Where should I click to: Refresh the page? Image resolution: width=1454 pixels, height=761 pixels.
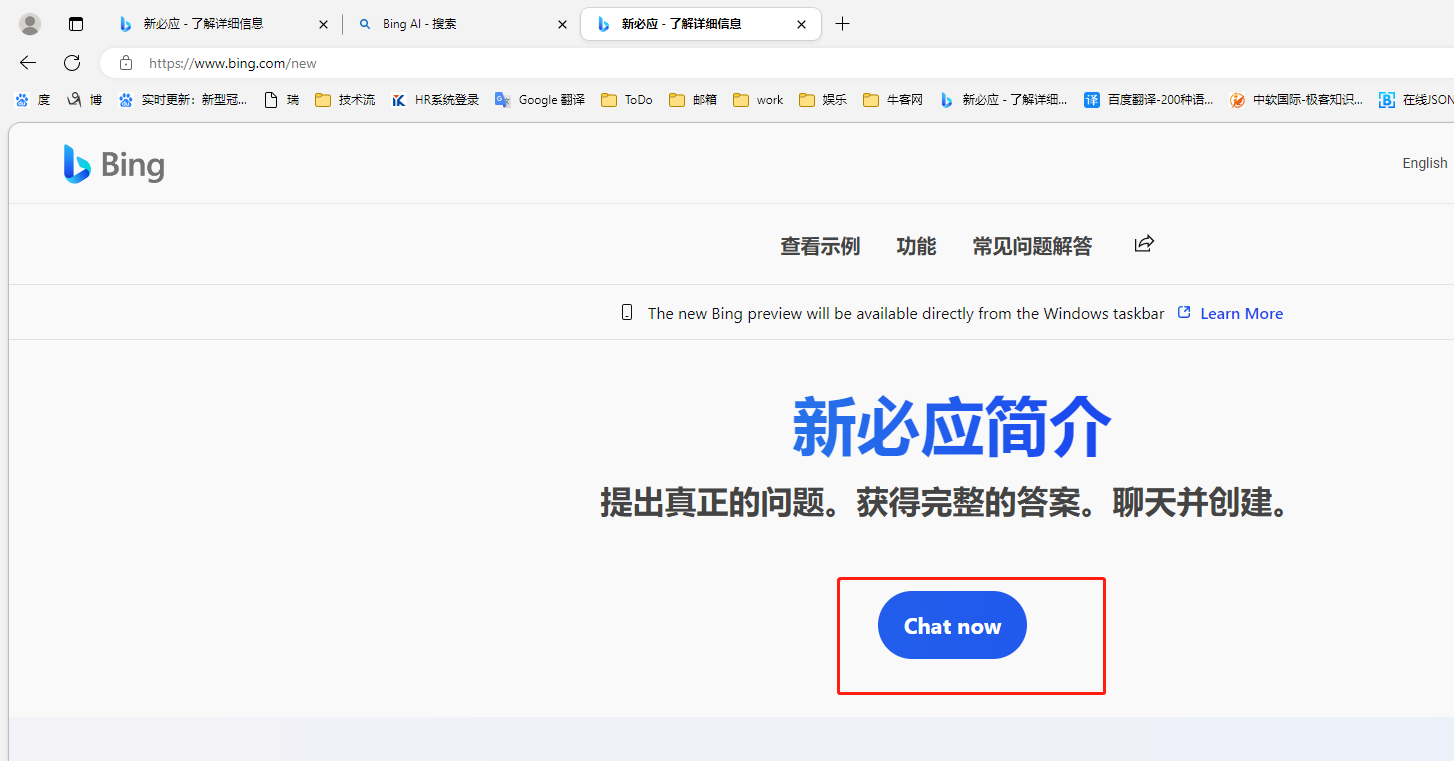72,63
